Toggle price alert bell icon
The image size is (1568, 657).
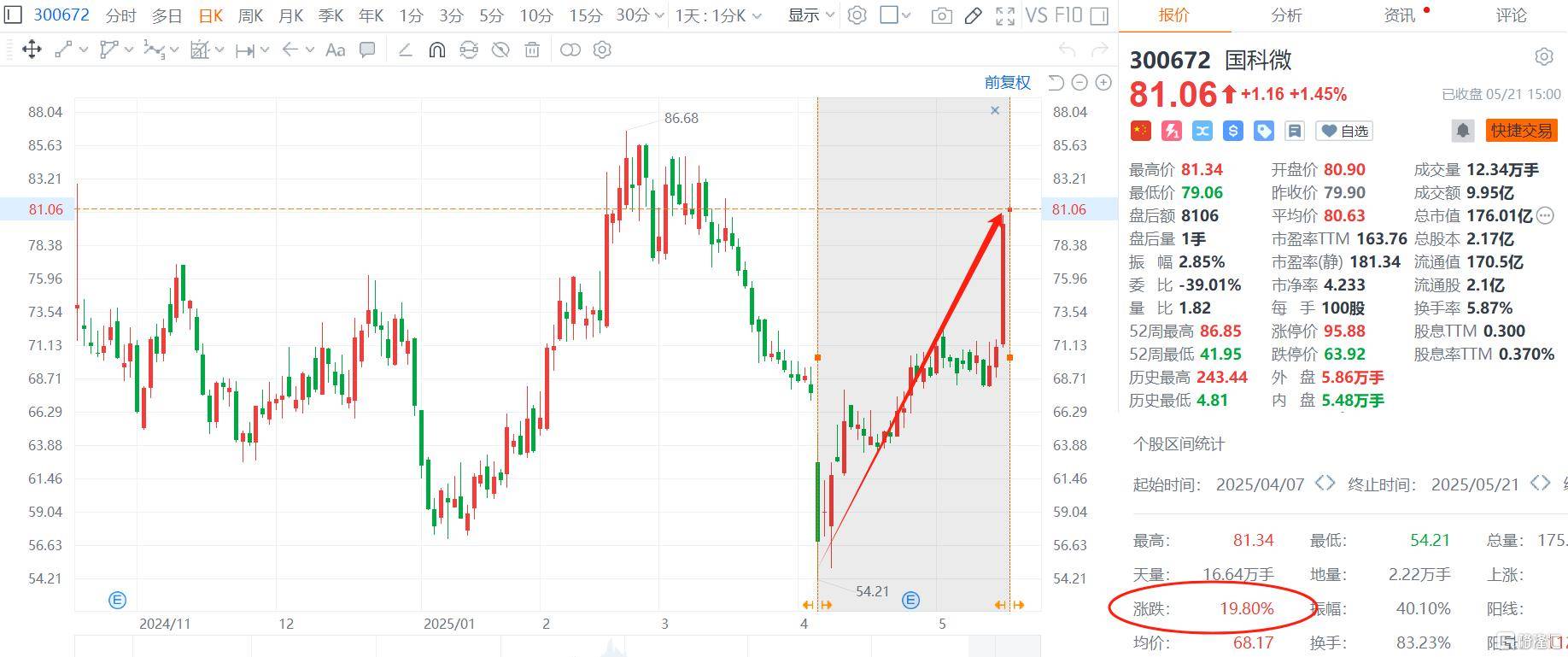(x=1463, y=131)
